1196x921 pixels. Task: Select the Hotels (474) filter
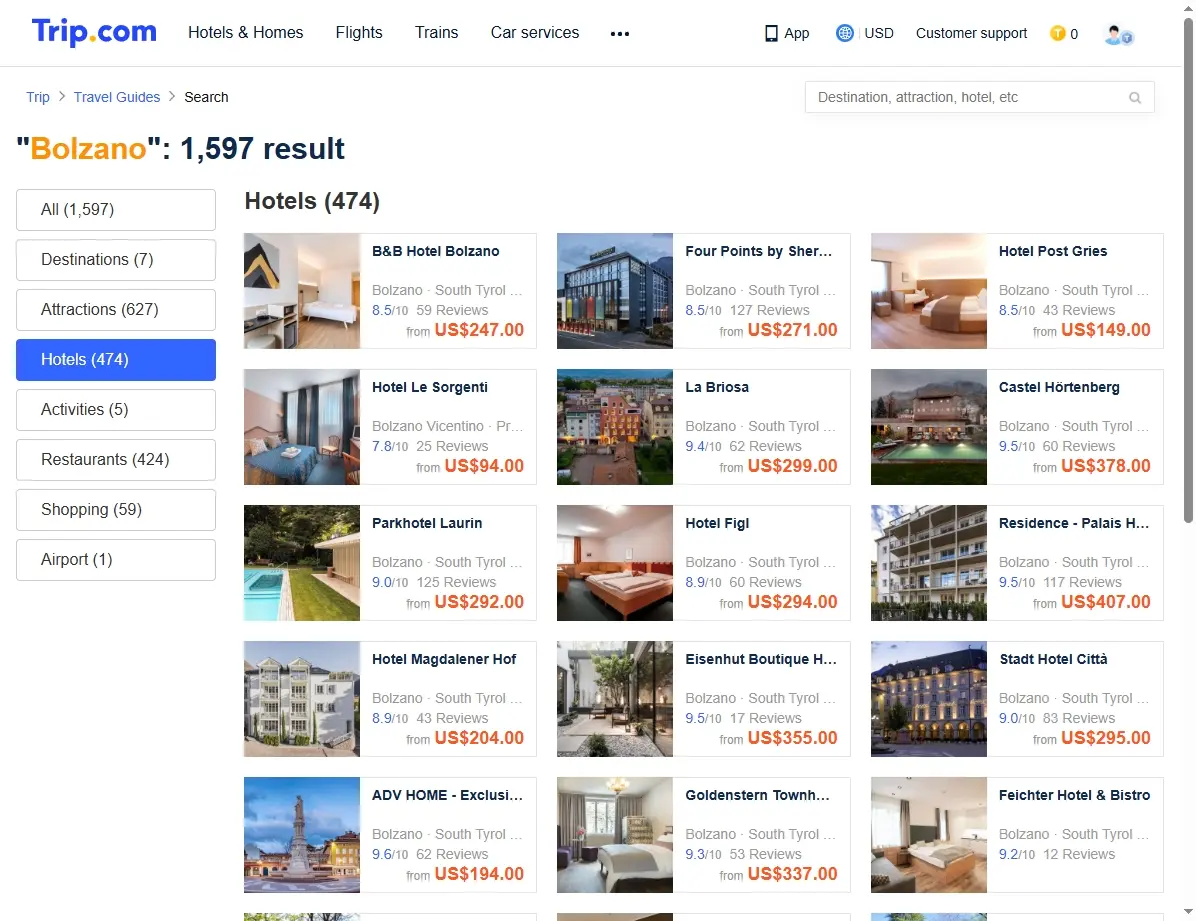point(116,359)
